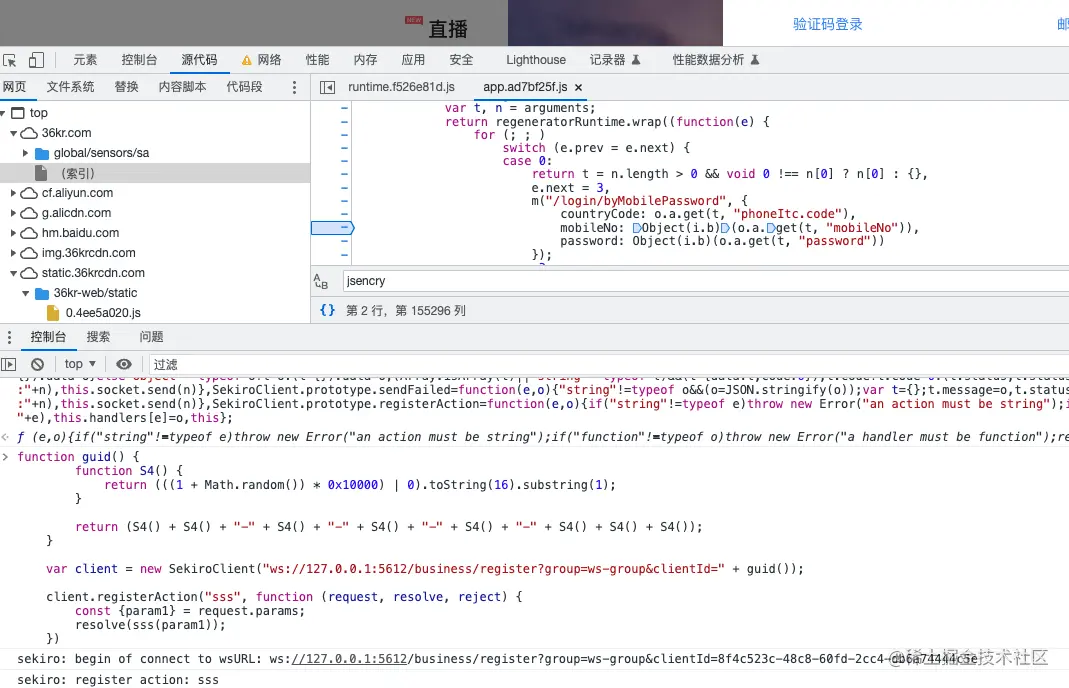The image size is (1069, 688).
Task: Select the drawer 问题 tab
Action: tap(151, 337)
